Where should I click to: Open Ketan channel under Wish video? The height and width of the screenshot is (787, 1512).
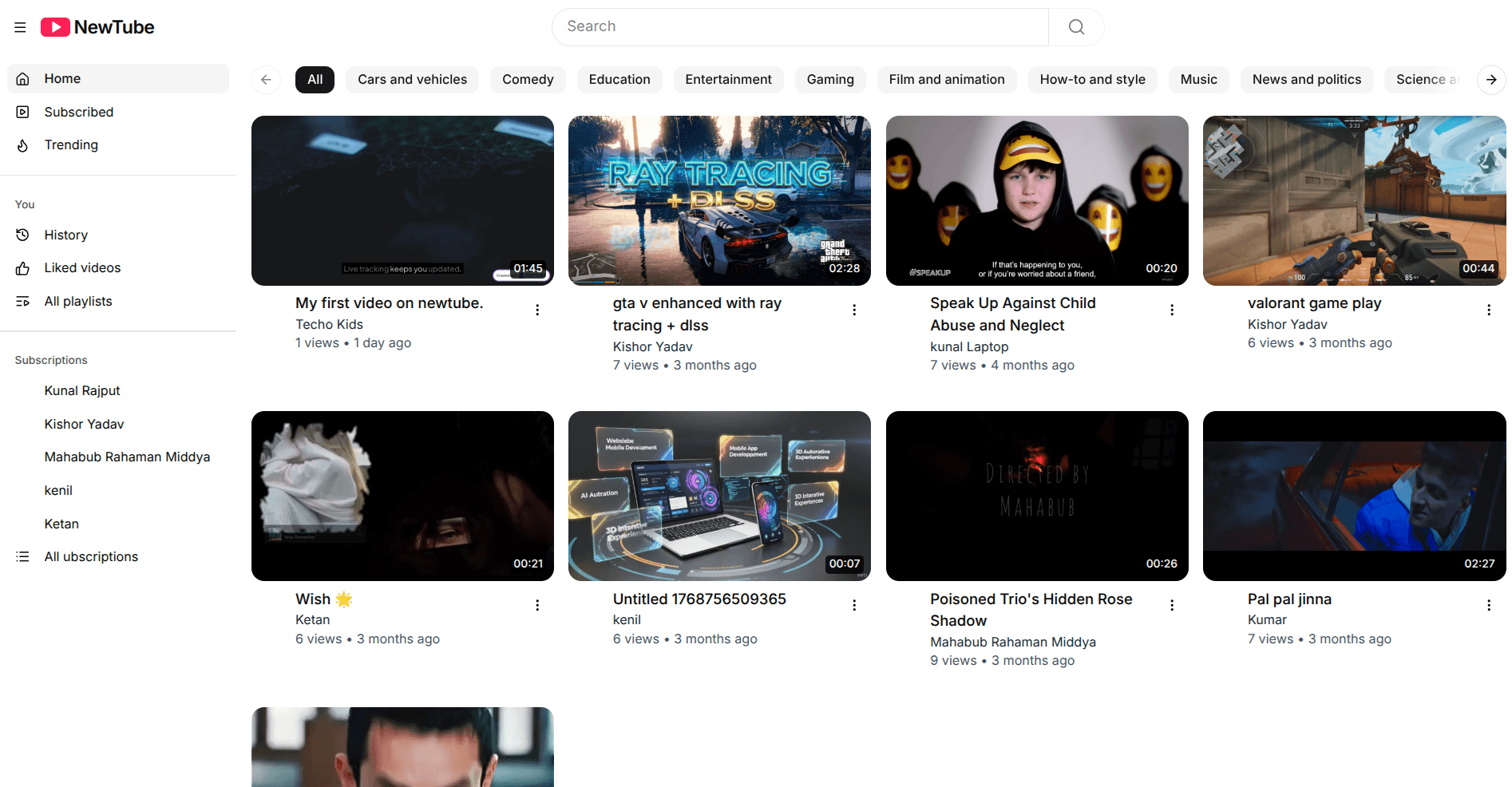click(x=312, y=619)
